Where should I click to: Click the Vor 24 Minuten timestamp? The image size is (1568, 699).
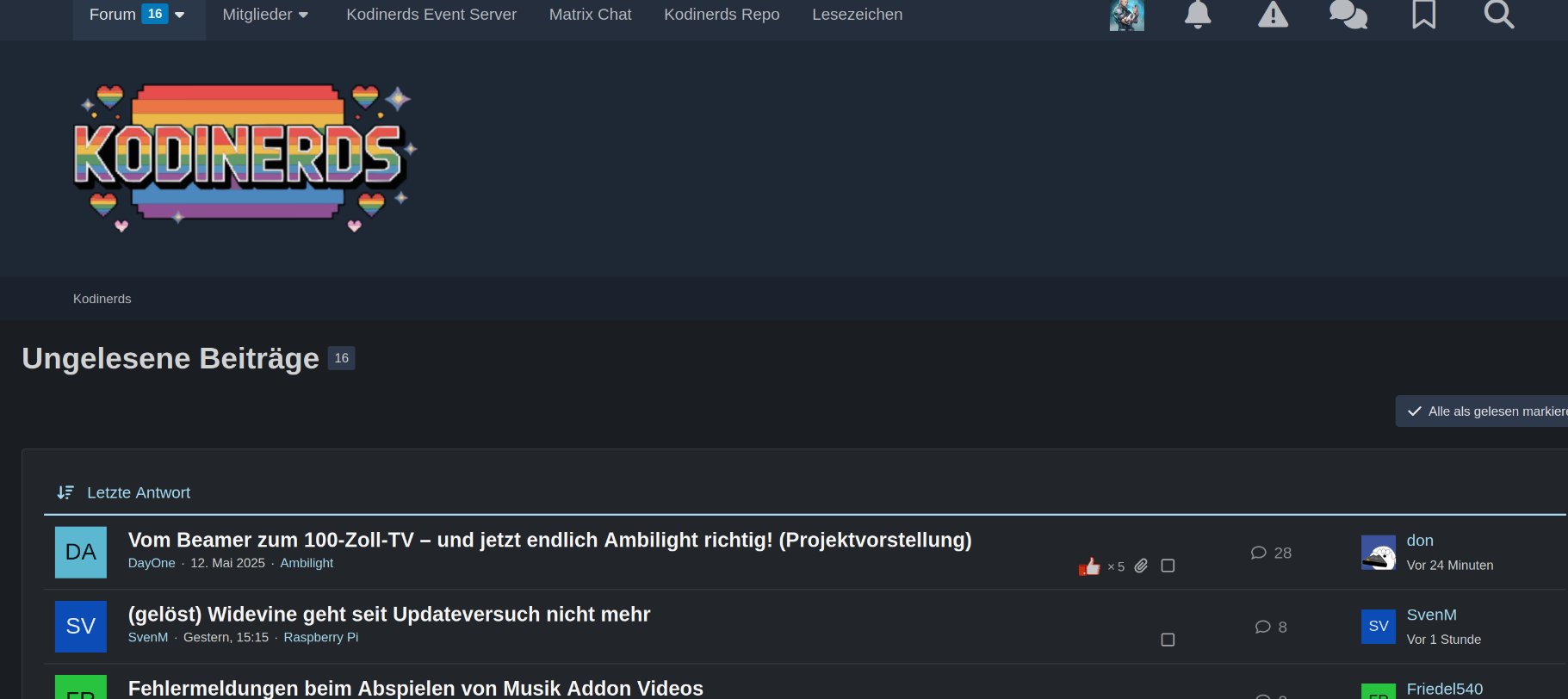click(x=1450, y=566)
